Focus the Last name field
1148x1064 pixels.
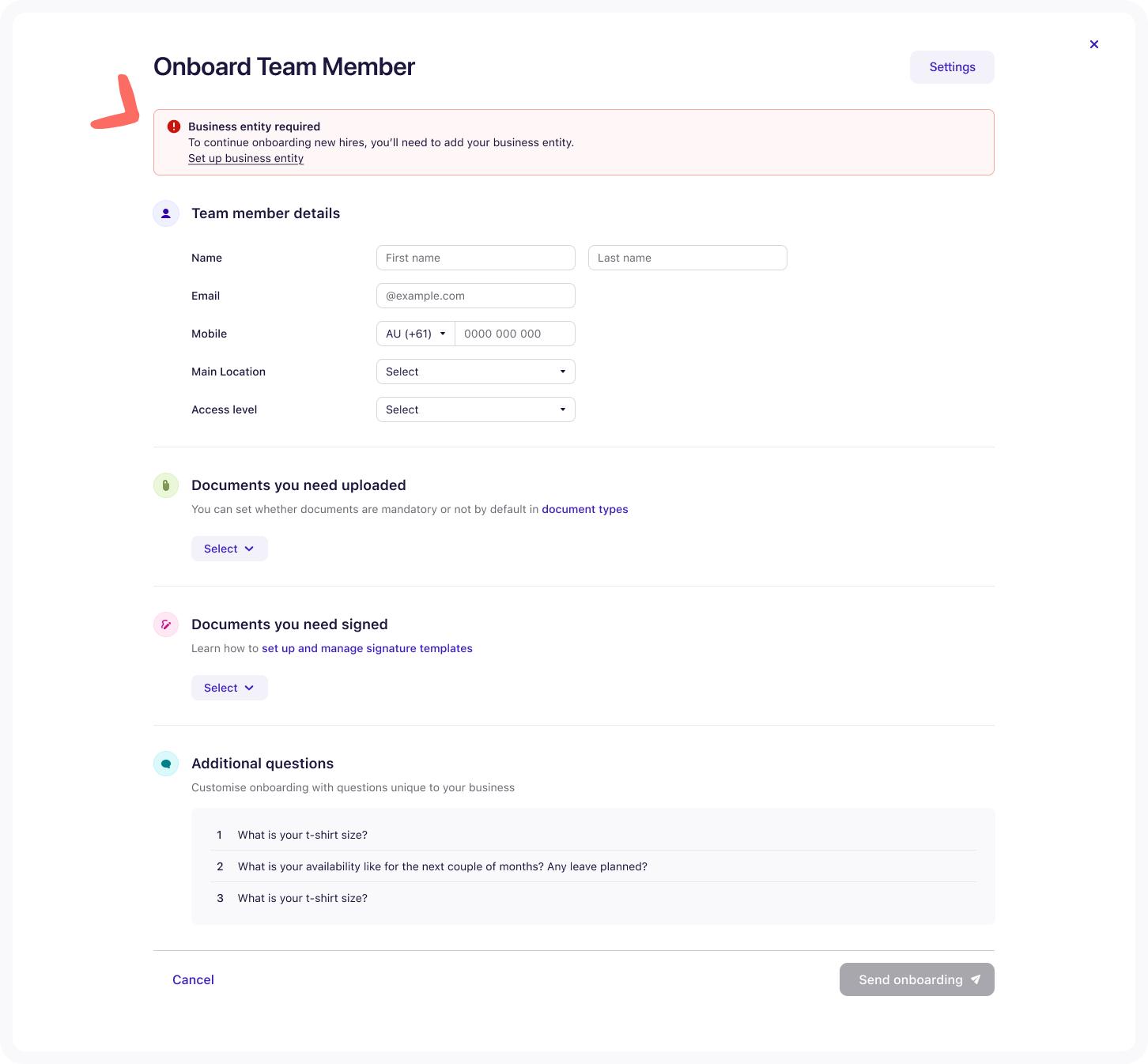point(687,258)
